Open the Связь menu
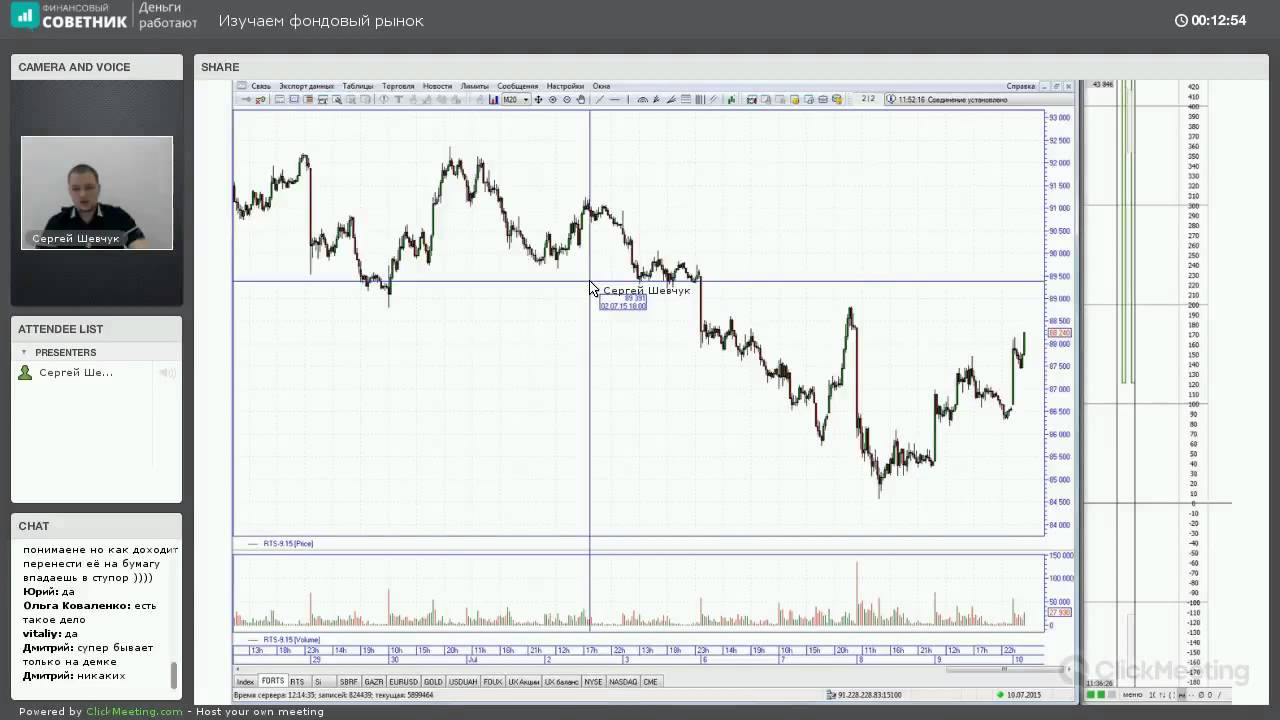This screenshot has width=1280, height=720. (x=261, y=86)
